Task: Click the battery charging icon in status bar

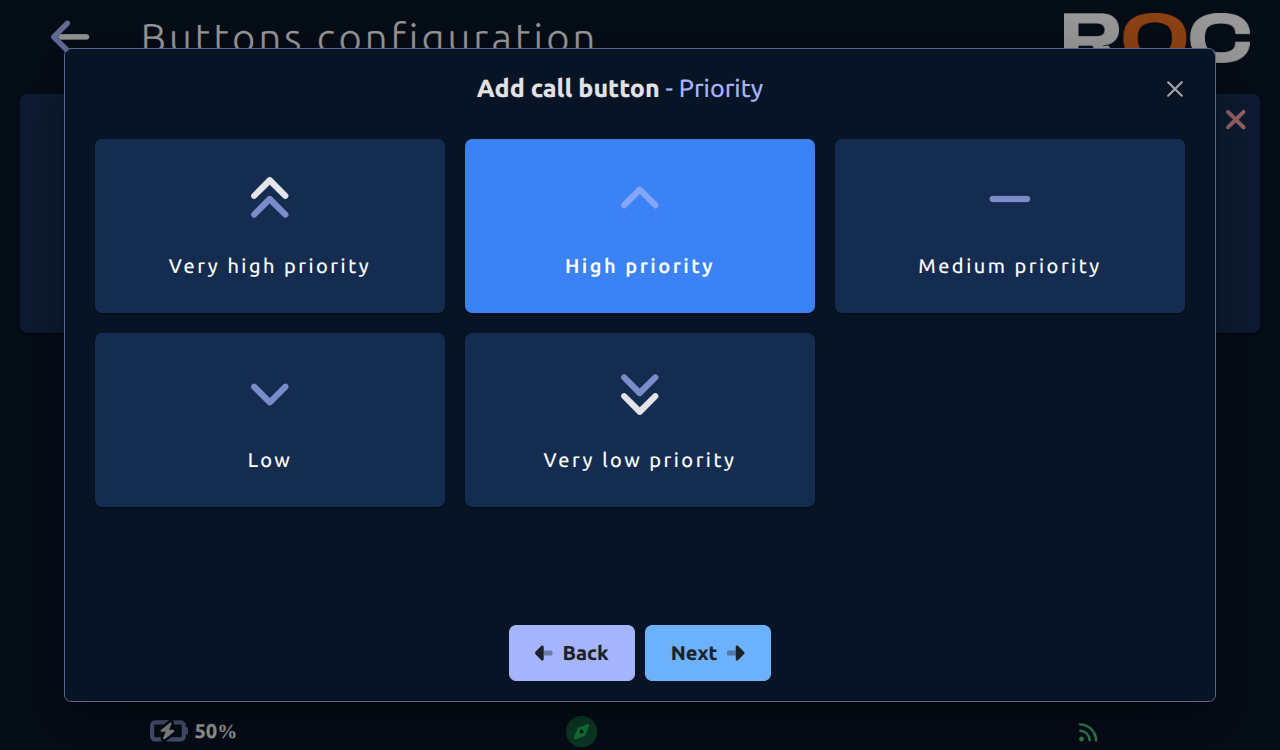Action: tap(168, 731)
